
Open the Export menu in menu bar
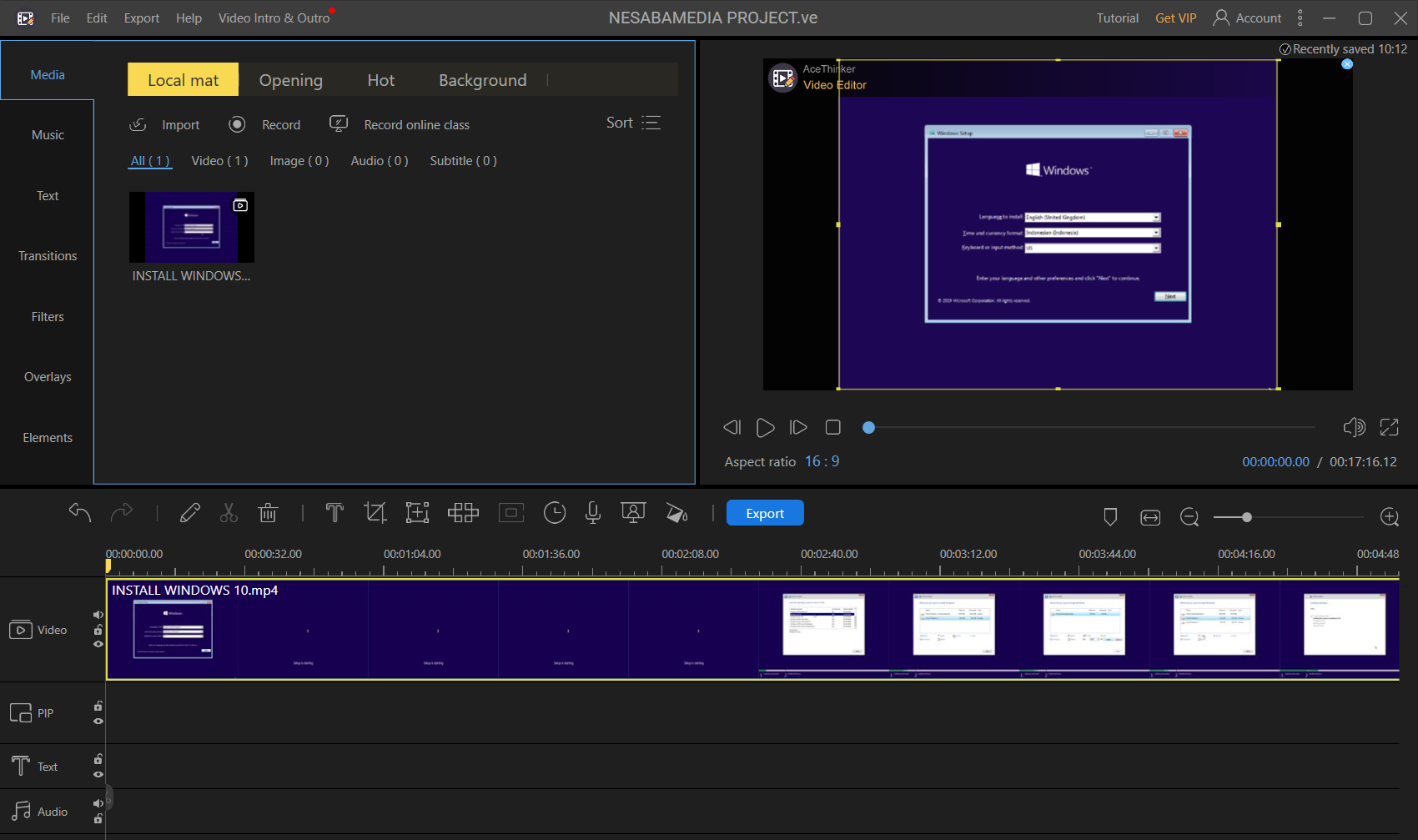click(x=142, y=18)
